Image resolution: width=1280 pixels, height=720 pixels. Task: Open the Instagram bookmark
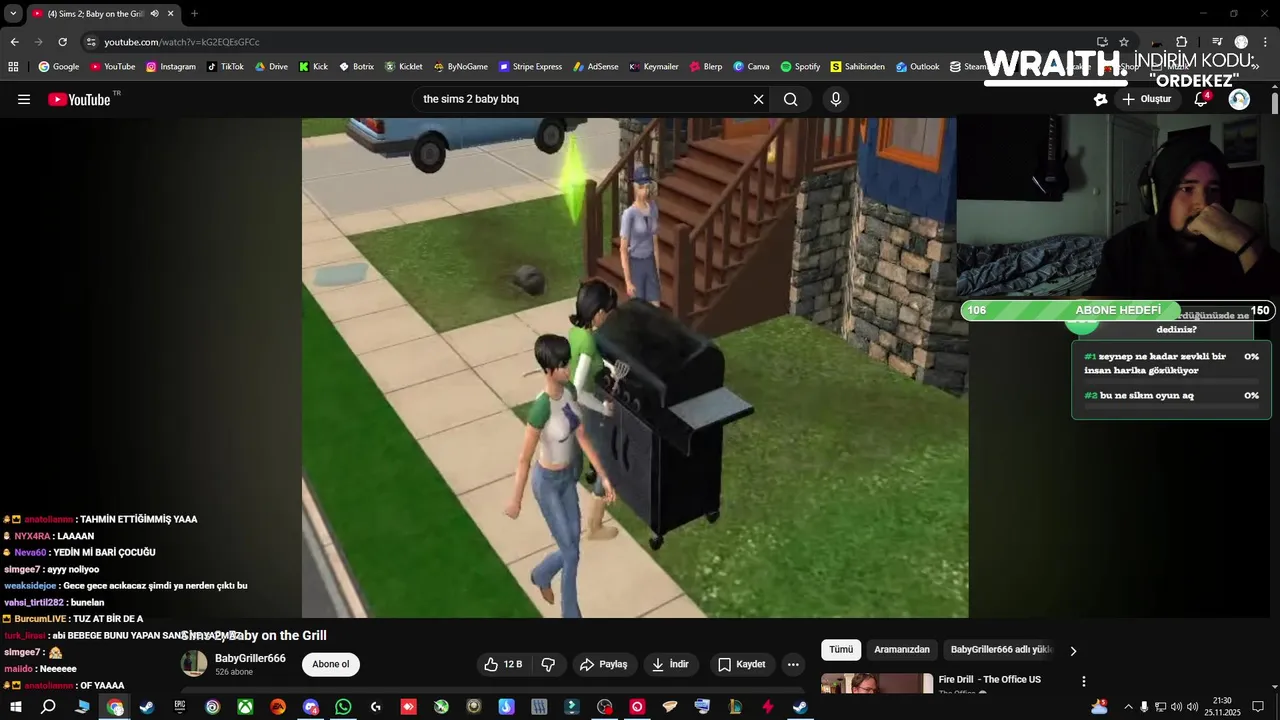pos(171,67)
